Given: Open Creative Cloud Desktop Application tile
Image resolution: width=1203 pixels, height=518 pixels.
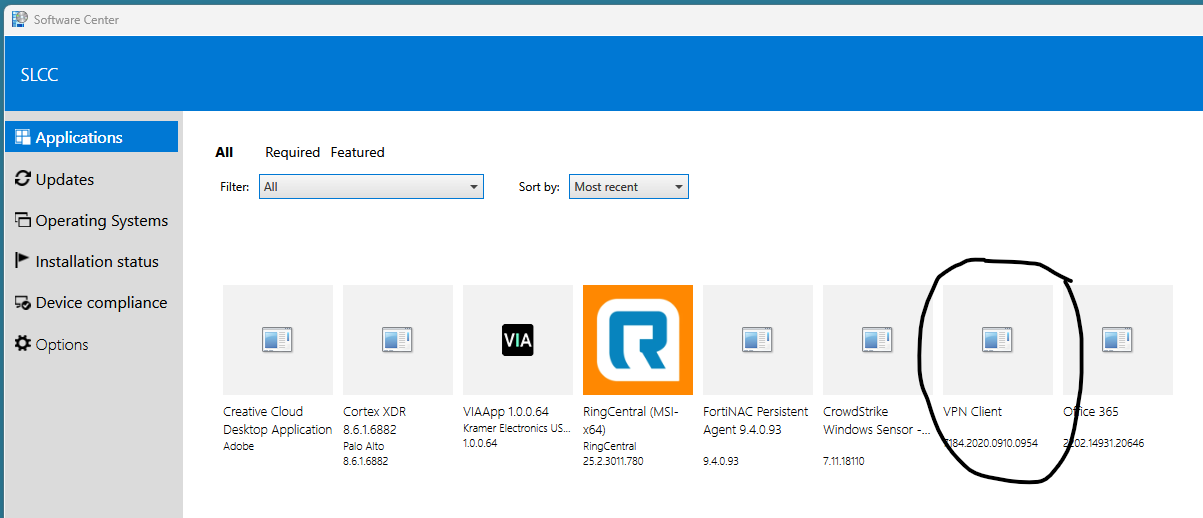Looking at the screenshot, I should tap(278, 340).
